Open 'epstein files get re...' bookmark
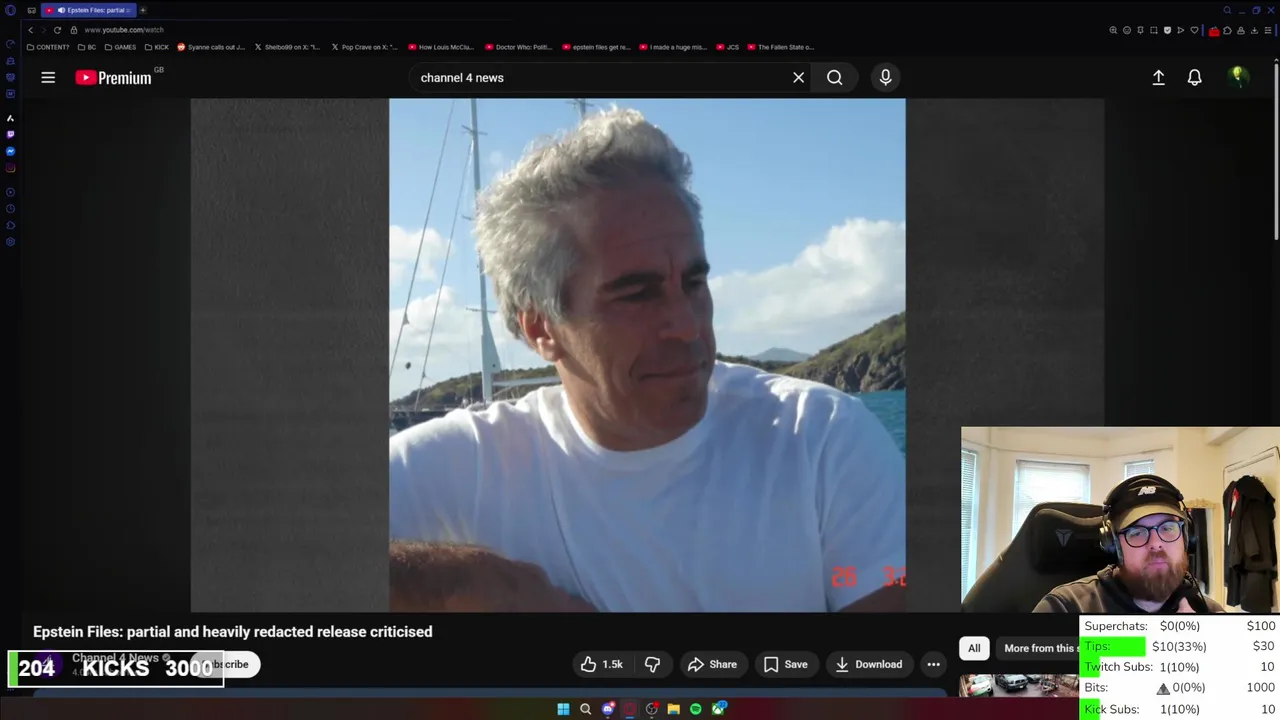 point(596,47)
